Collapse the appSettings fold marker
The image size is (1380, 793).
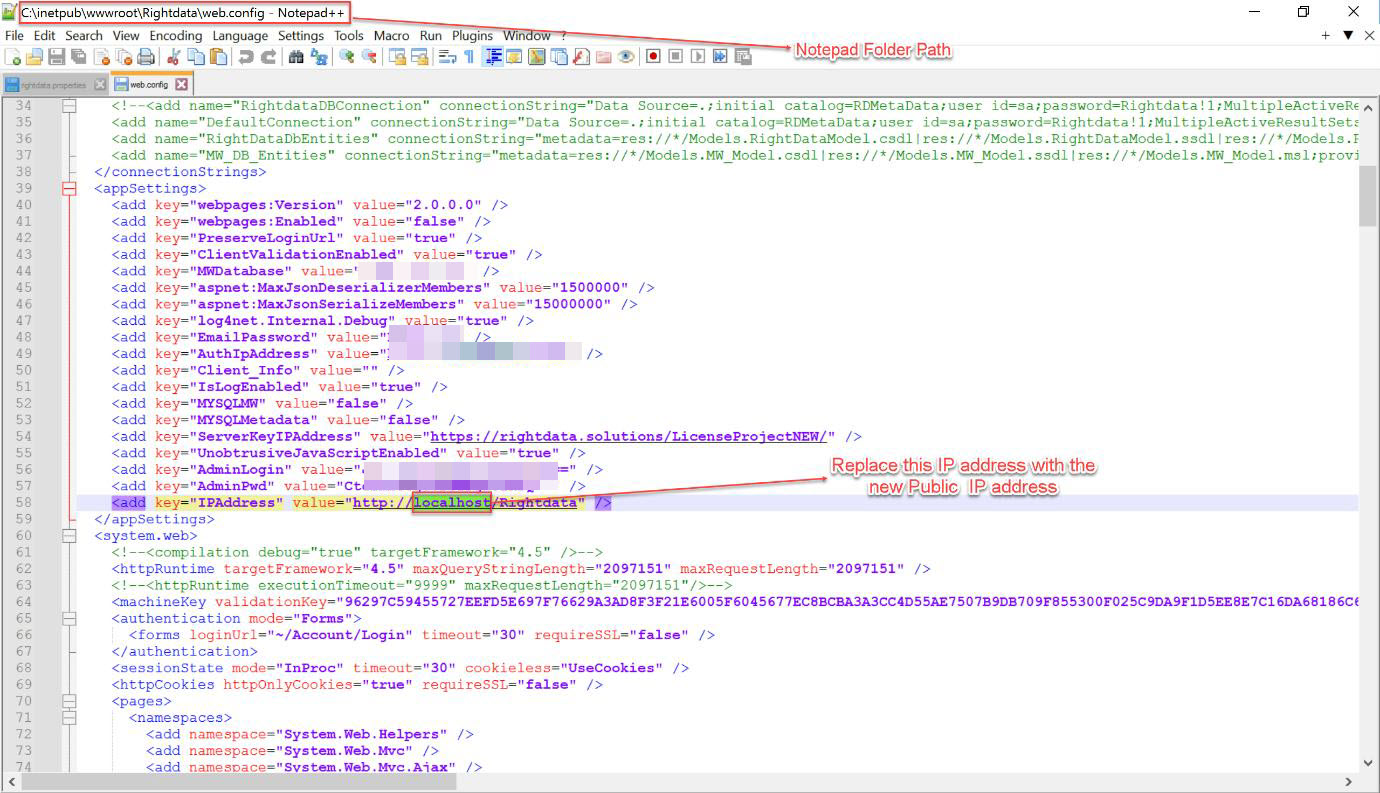coord(69,188)
